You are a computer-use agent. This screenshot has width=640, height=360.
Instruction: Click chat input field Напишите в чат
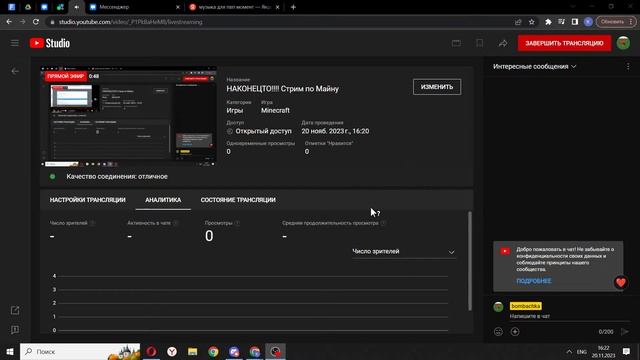click(569, 316)
